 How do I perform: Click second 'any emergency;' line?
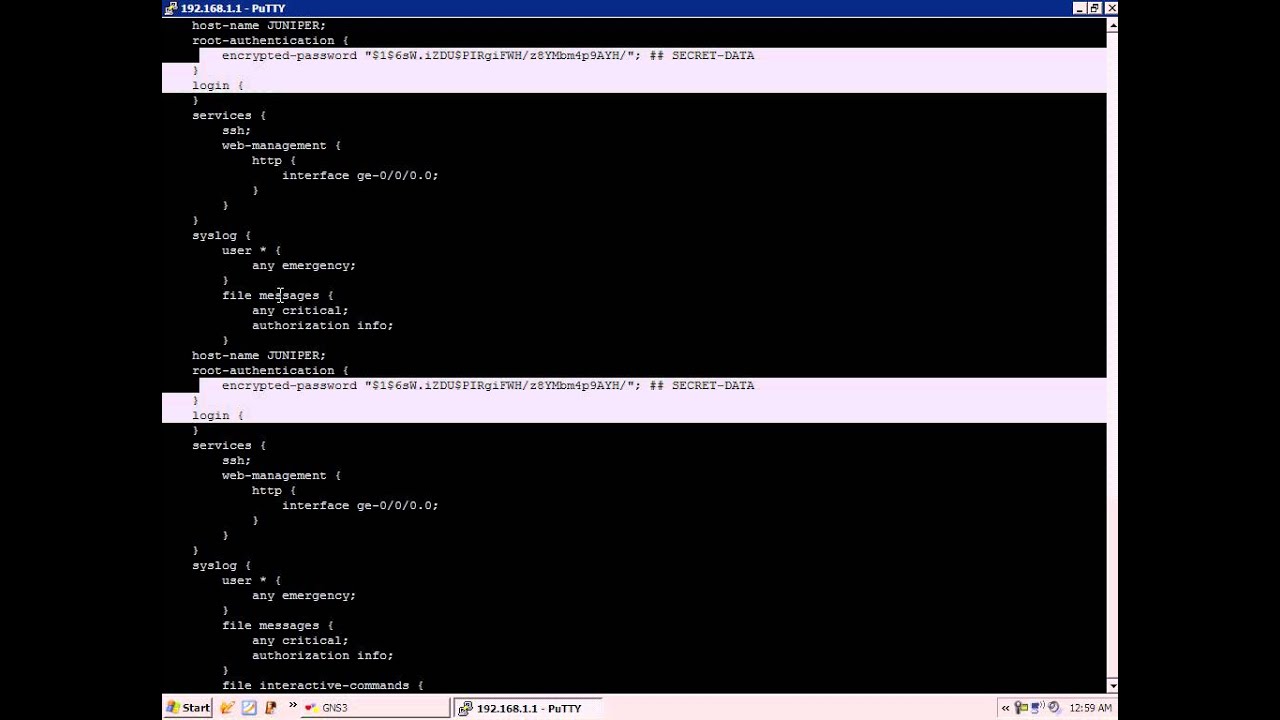coord(304,596)
